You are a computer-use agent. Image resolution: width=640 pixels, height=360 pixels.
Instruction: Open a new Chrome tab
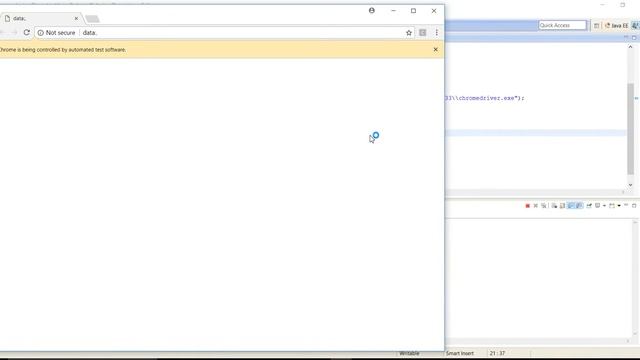[92, 19]
